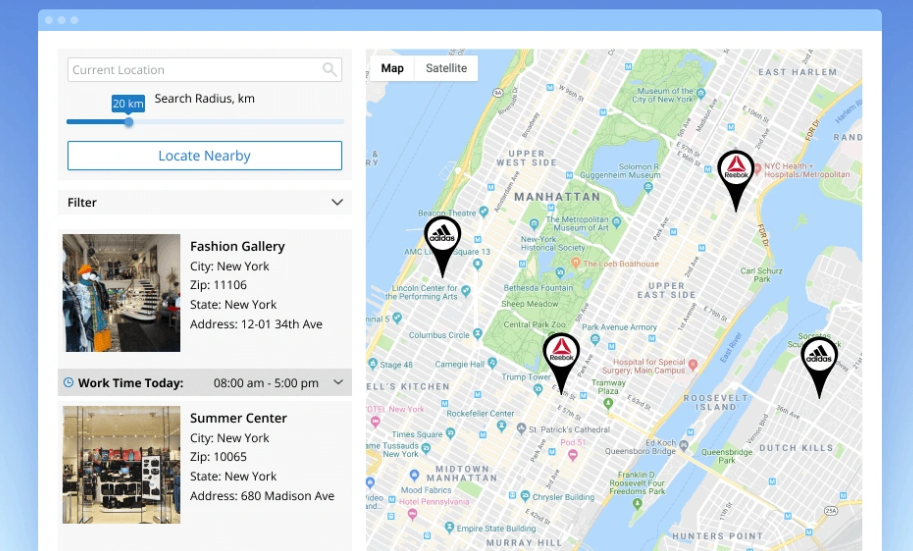Click the Current Location input field
The image size is (913, 551).
point(204,70)
